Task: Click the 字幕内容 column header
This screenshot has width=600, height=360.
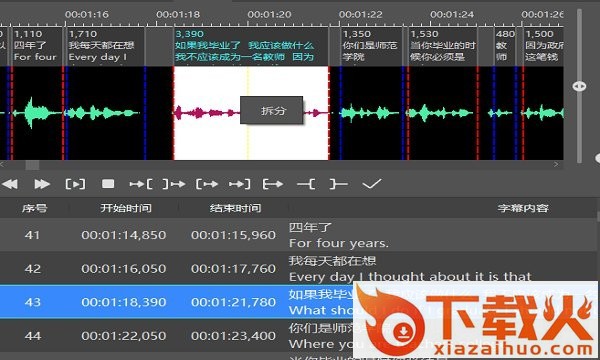Action: (523, 208)
